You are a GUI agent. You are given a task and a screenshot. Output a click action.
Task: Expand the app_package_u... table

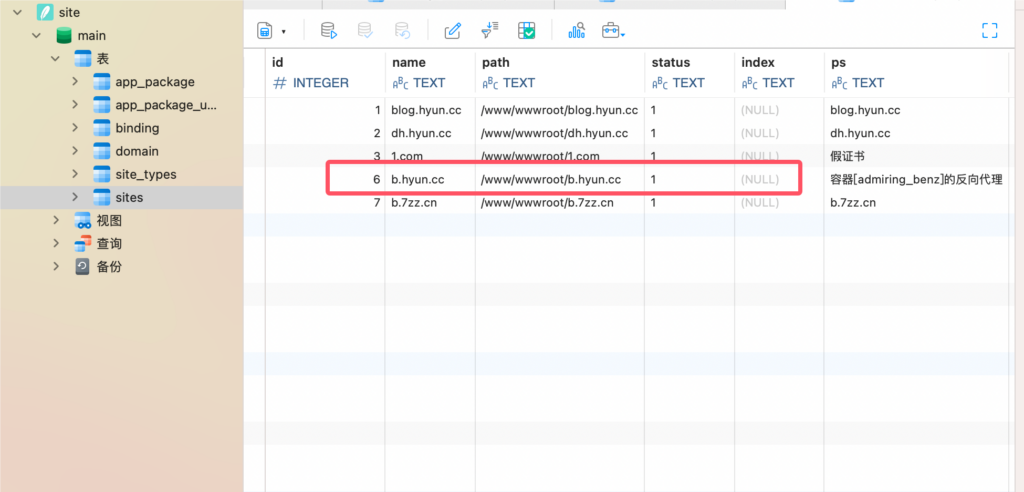pos(75,105)
